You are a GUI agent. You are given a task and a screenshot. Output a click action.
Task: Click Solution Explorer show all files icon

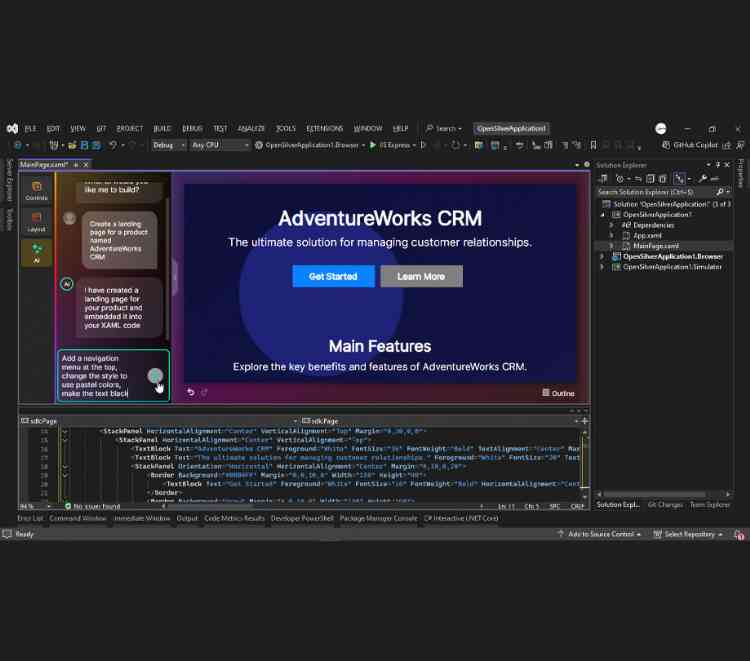[662, 179]
